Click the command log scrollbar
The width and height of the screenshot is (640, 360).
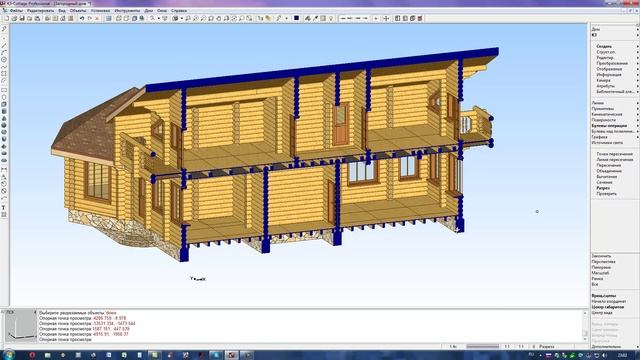click(585, 325)
